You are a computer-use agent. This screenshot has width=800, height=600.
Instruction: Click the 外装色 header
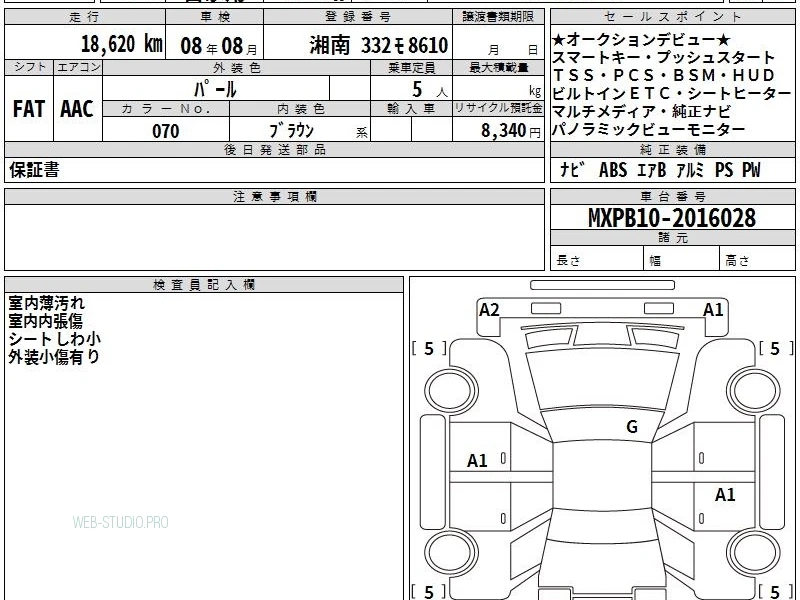click(237, 67)
